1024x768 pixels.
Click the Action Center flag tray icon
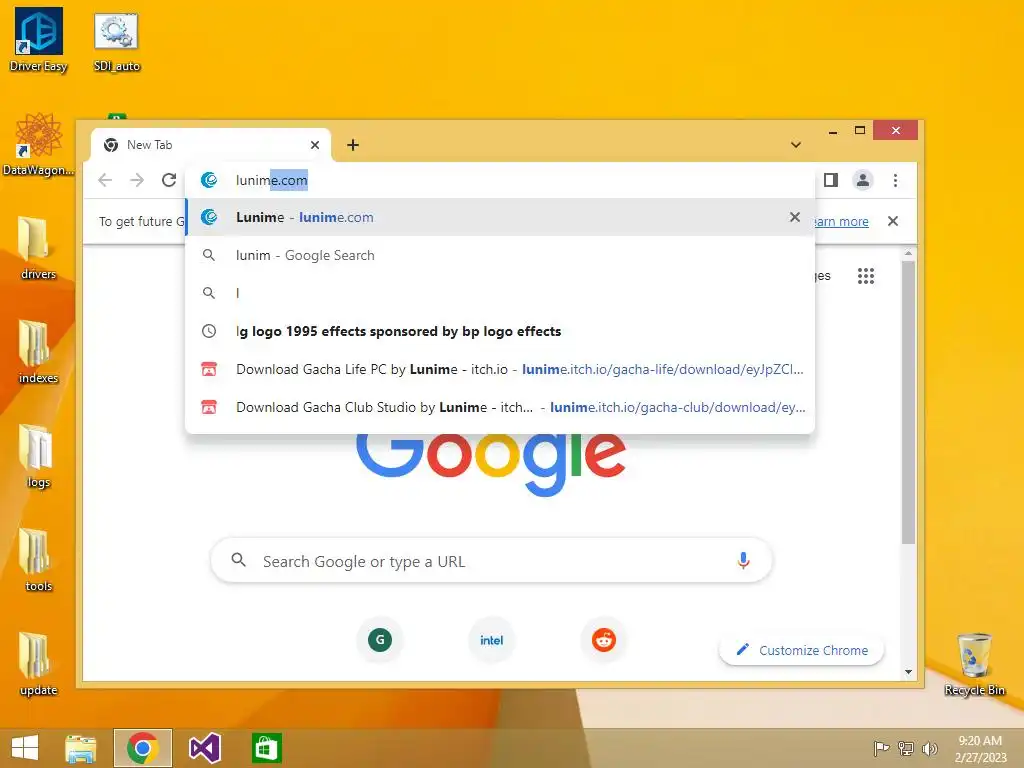881,748
